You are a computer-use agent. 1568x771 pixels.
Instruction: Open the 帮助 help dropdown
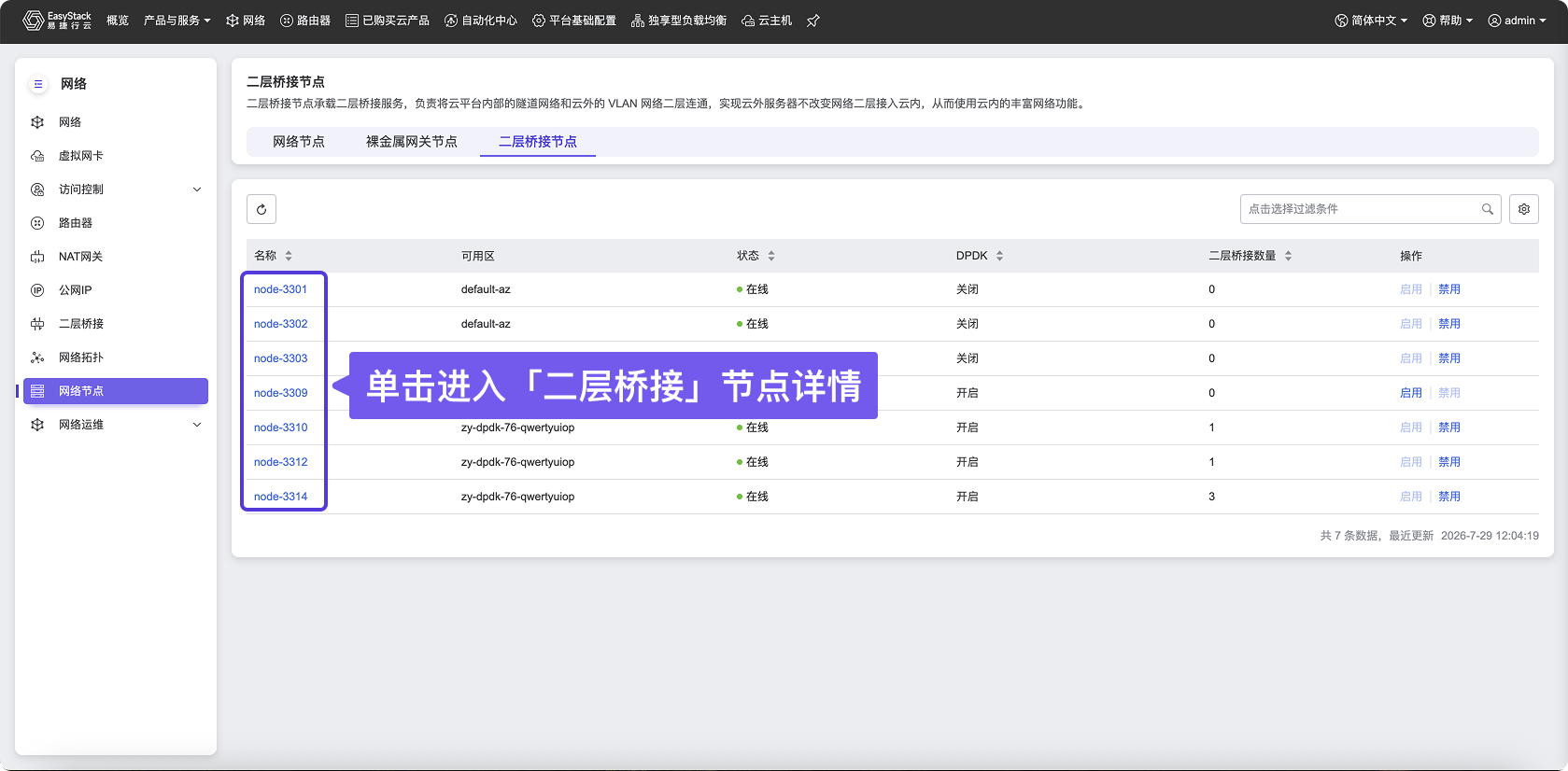tap(1448, 21)
